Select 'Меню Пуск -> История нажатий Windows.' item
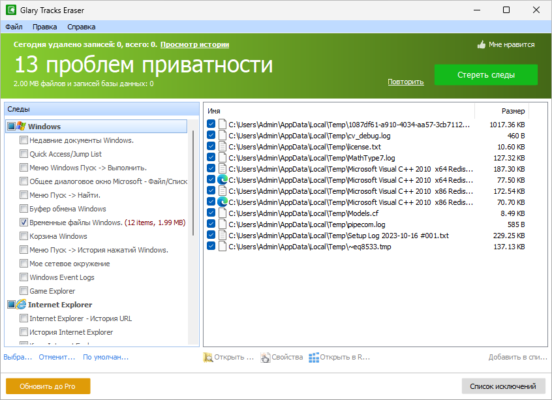552x400 pixels. point(99,250)
